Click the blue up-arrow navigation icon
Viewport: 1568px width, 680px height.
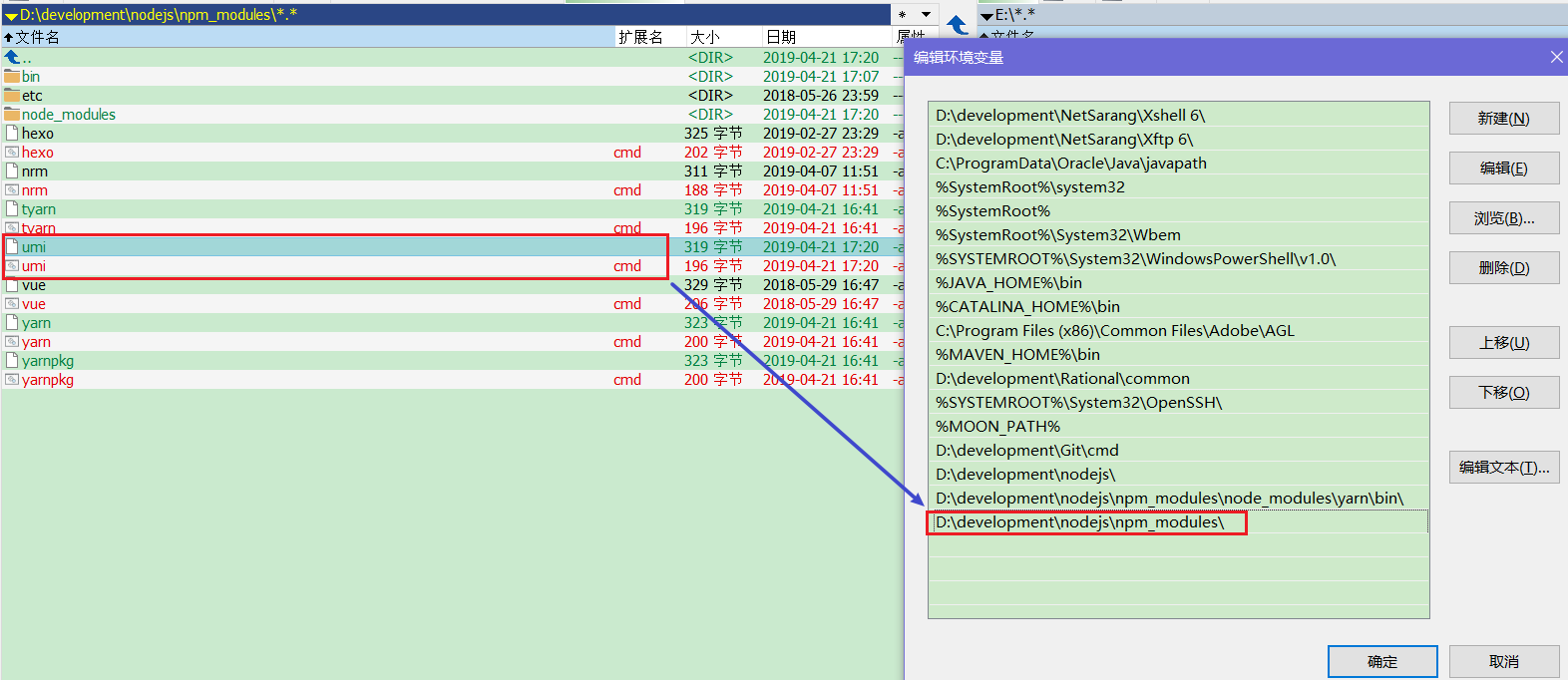(x=958, y=25)
